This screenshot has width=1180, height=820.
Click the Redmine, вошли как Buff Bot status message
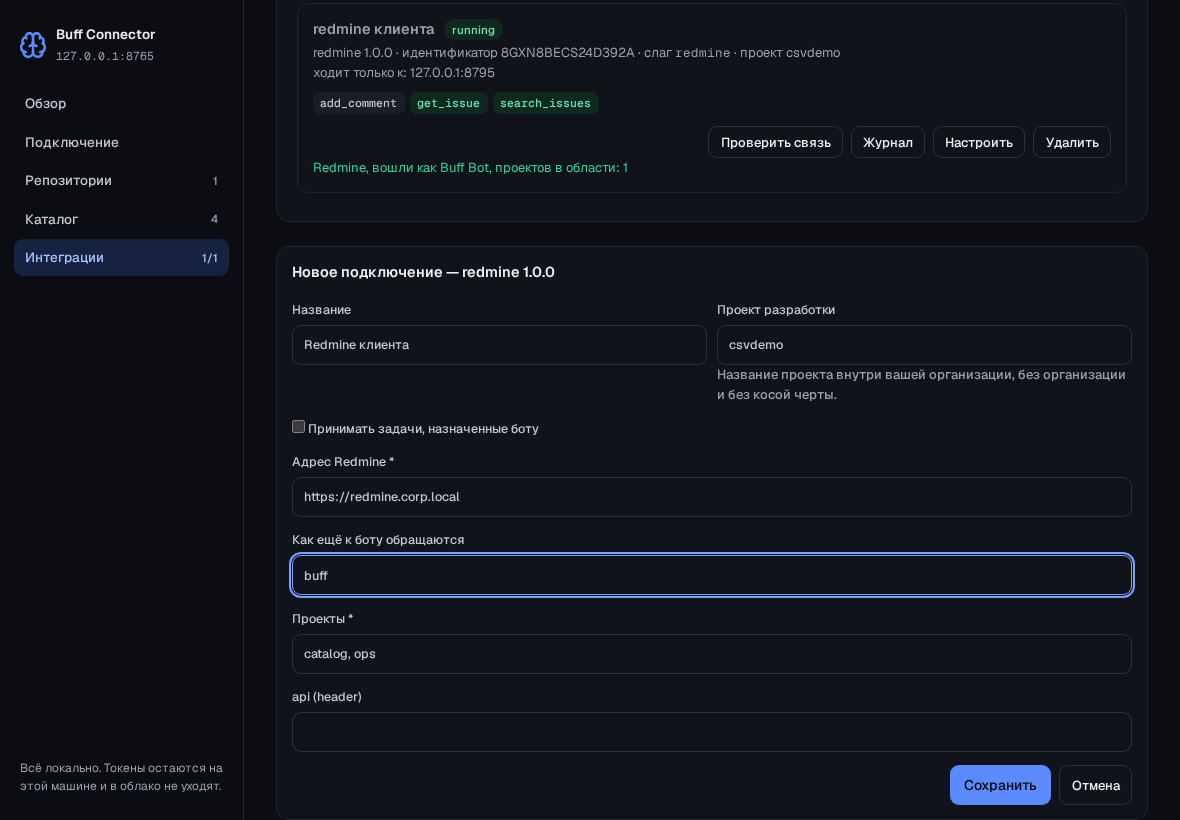click(x=470, y=168)
